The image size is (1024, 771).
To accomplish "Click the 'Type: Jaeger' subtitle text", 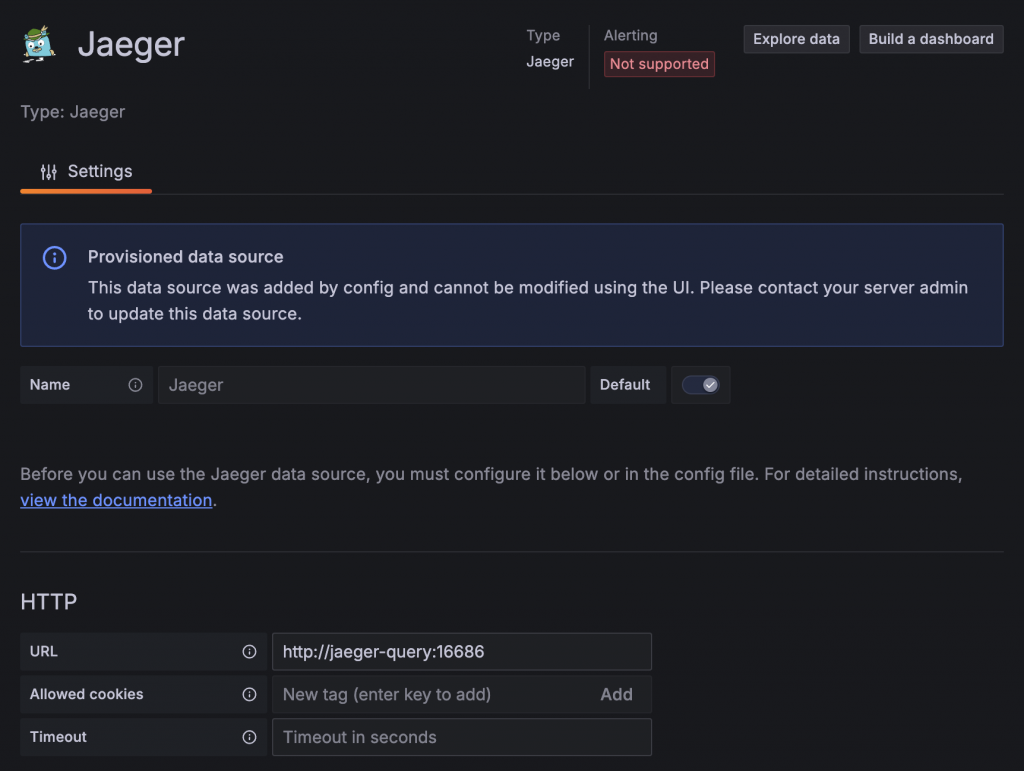I will 72,112.
